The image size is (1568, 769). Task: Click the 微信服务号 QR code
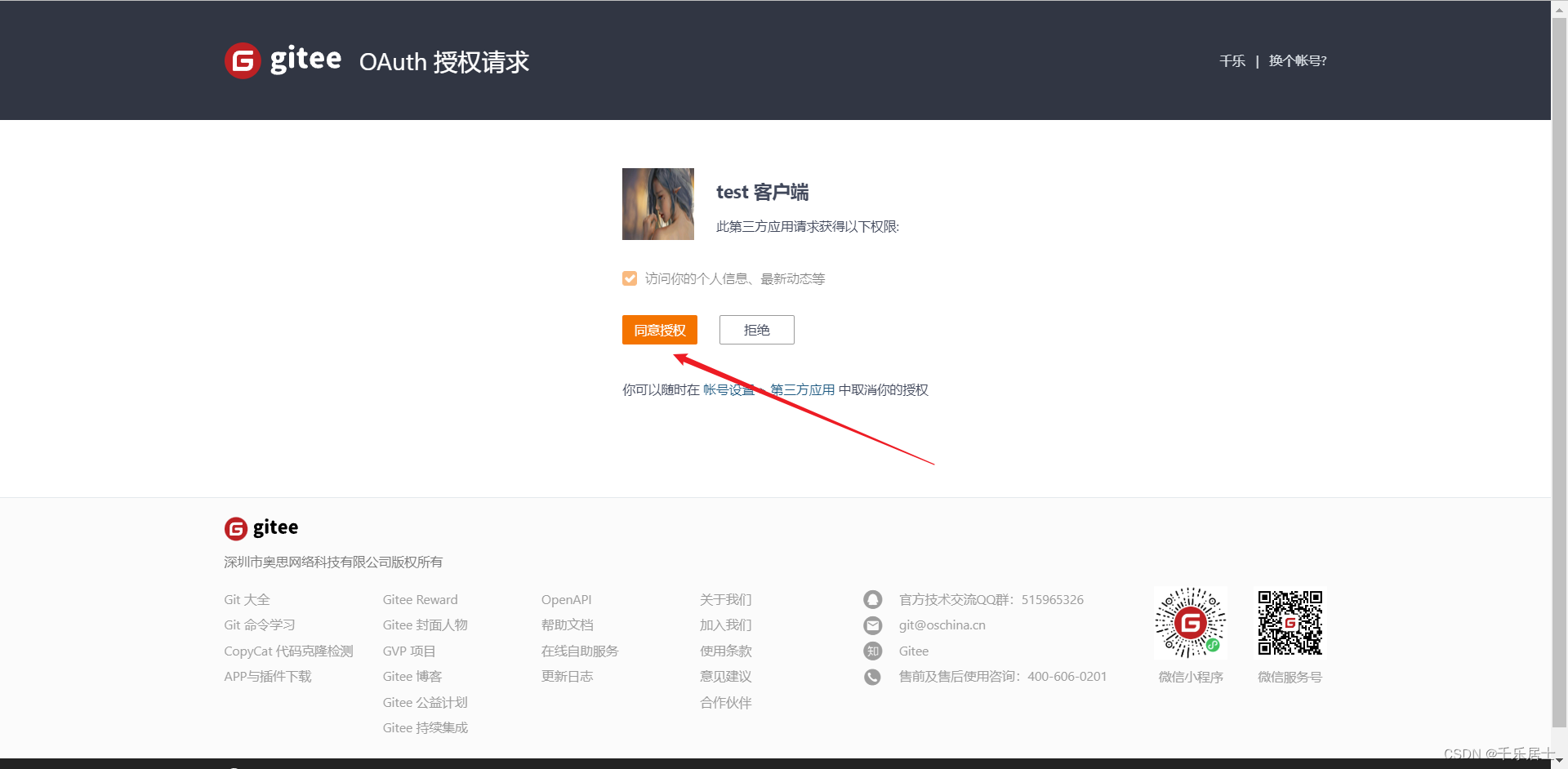(1289, 622)
